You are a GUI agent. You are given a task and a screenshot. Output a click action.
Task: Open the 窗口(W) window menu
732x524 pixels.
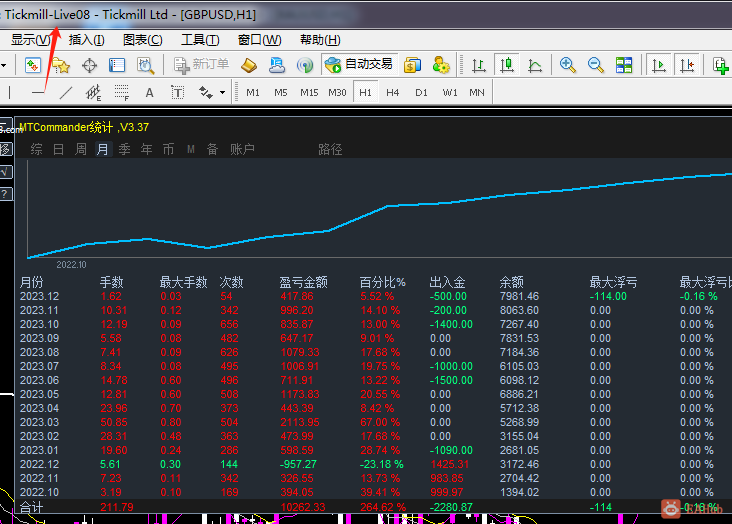tap(259, 40)
